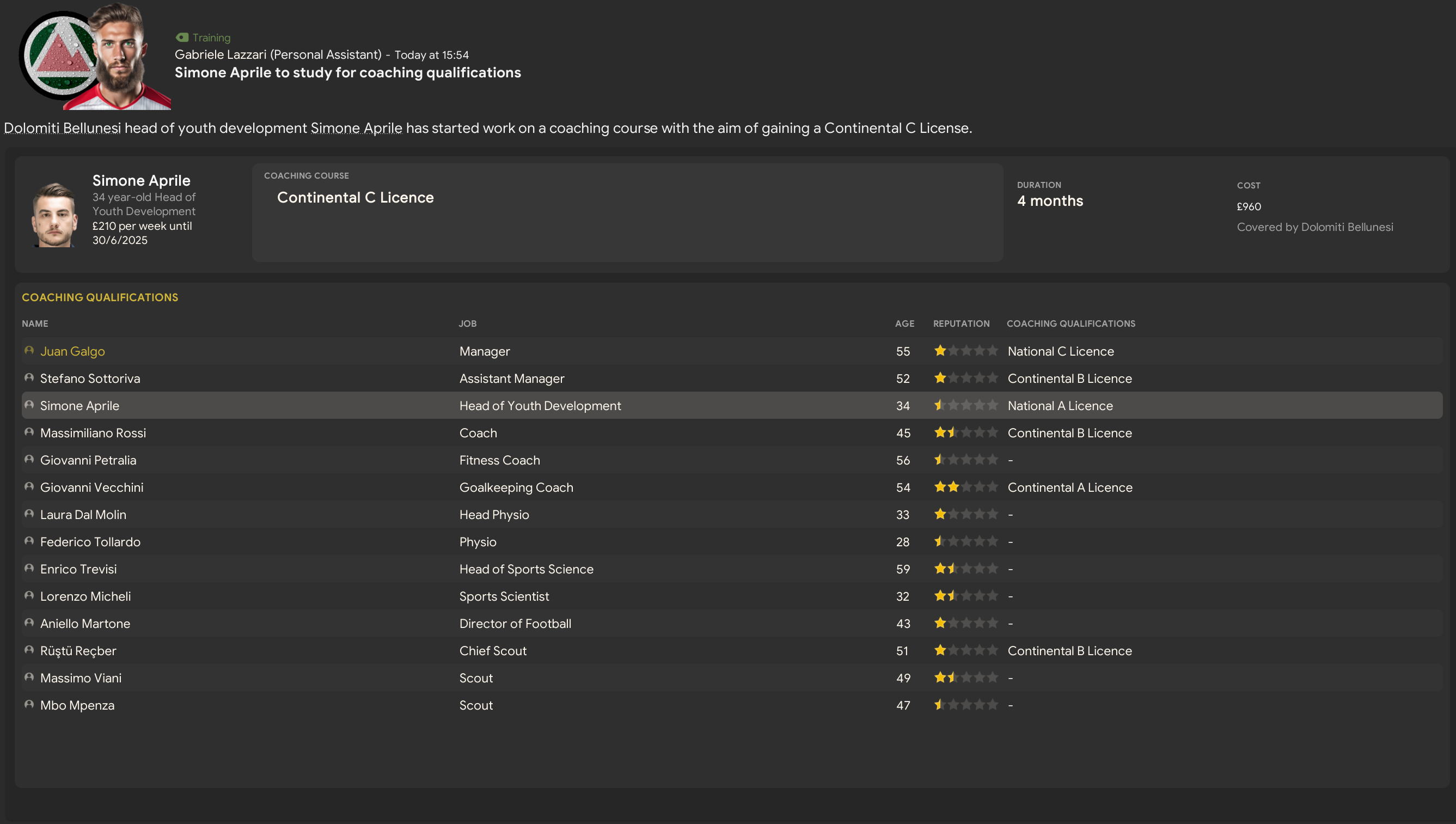
Task: Sort the staff by Reputation header
Action: coord(961,324)
